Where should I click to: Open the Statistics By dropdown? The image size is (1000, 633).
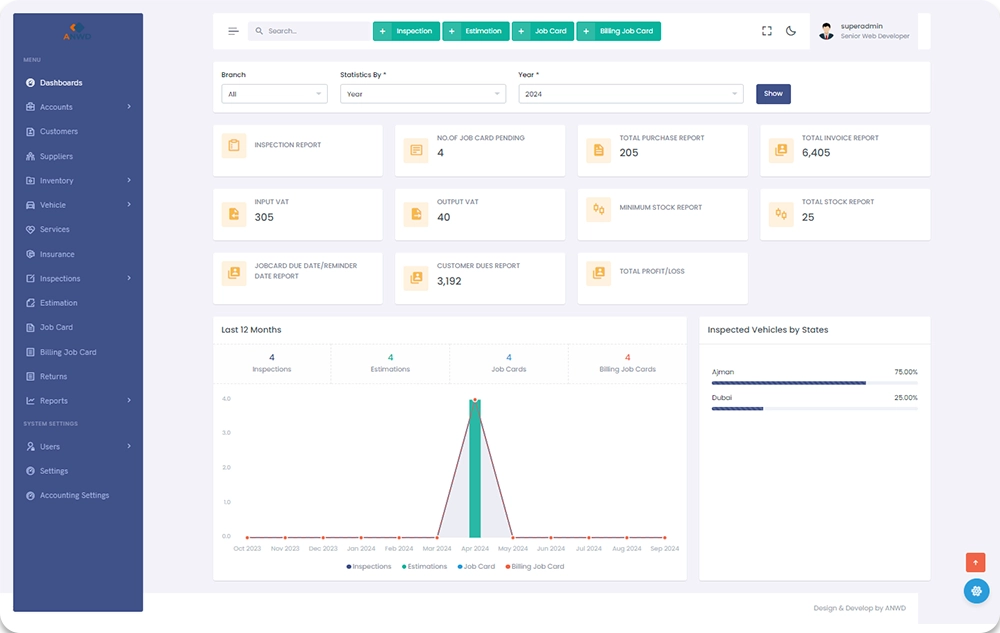coord(422,94)
